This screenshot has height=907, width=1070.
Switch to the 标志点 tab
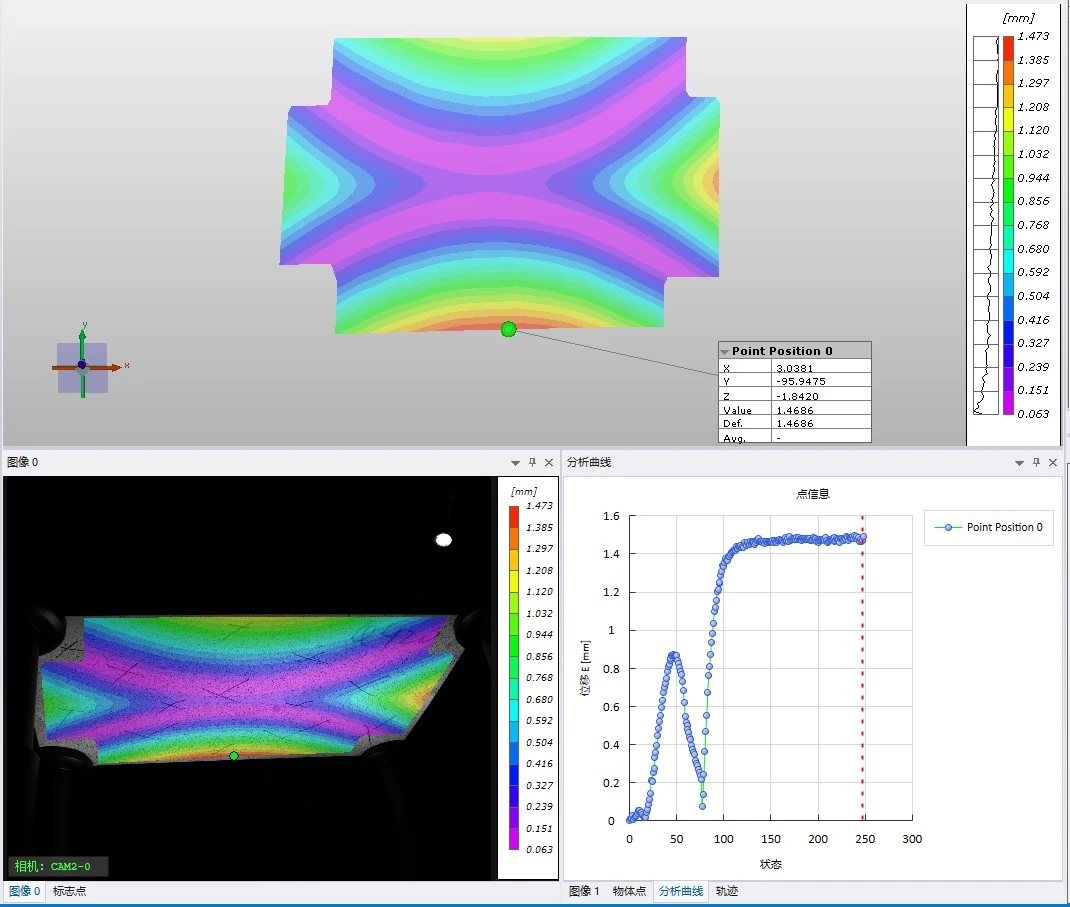click(69, 891)
